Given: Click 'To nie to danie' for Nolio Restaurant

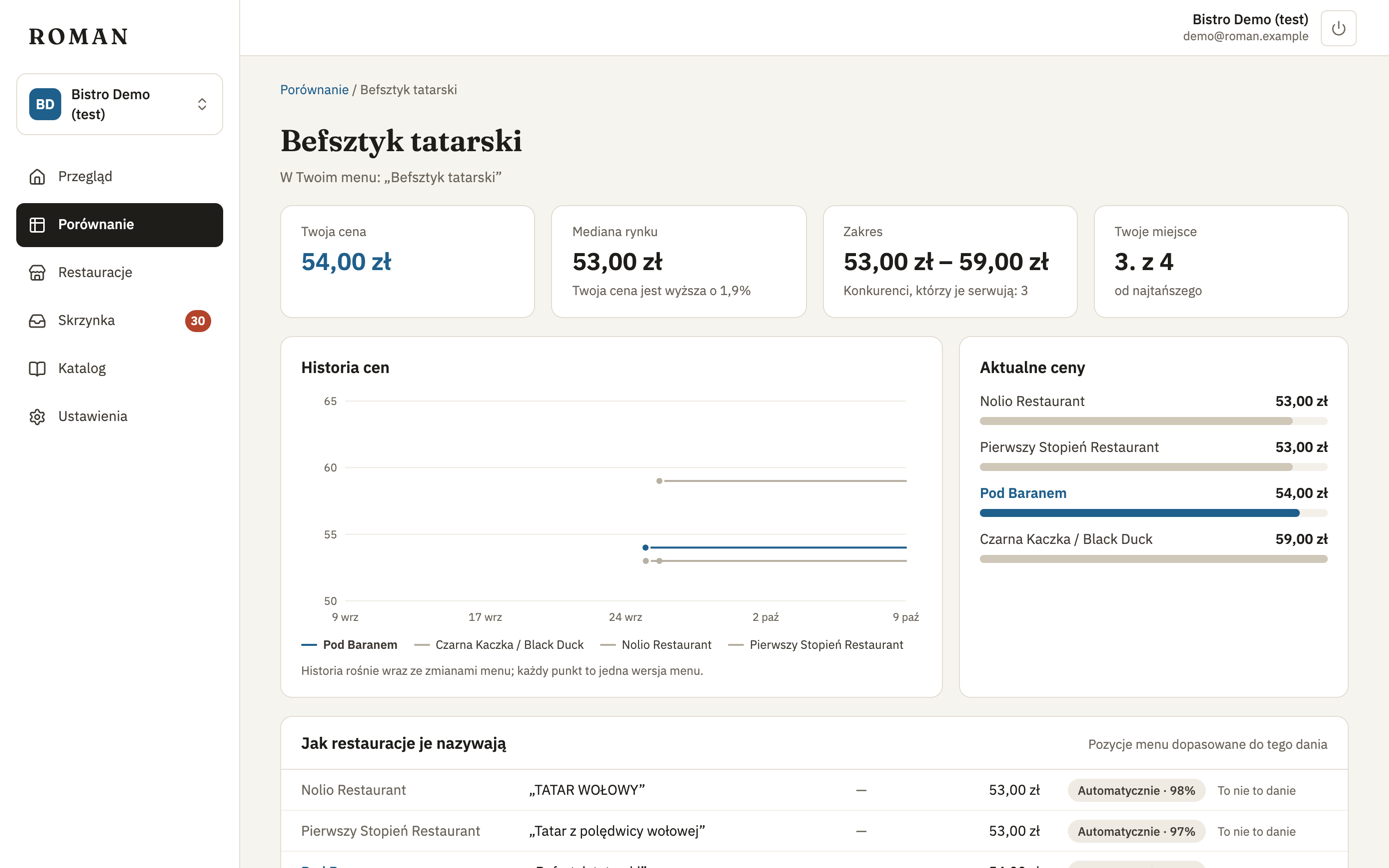Looking at the screenshot, I should [1256, 791].
